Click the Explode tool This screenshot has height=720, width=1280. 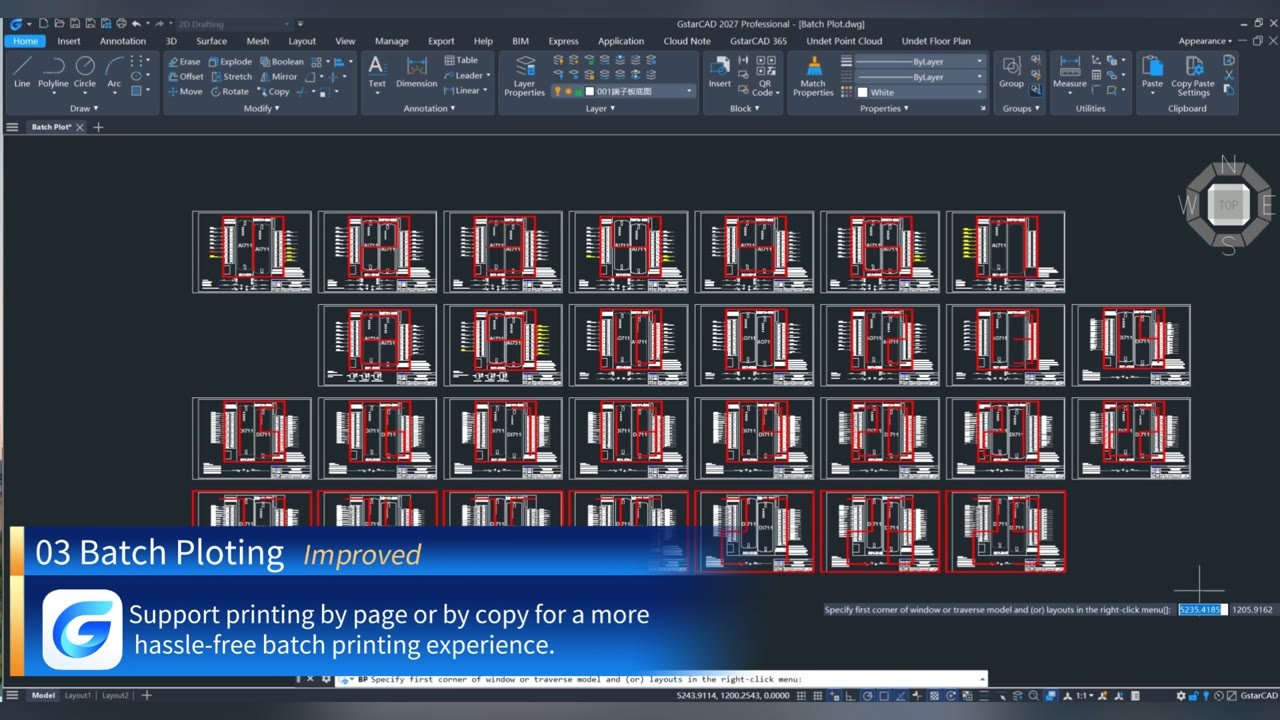coord(230,62)
